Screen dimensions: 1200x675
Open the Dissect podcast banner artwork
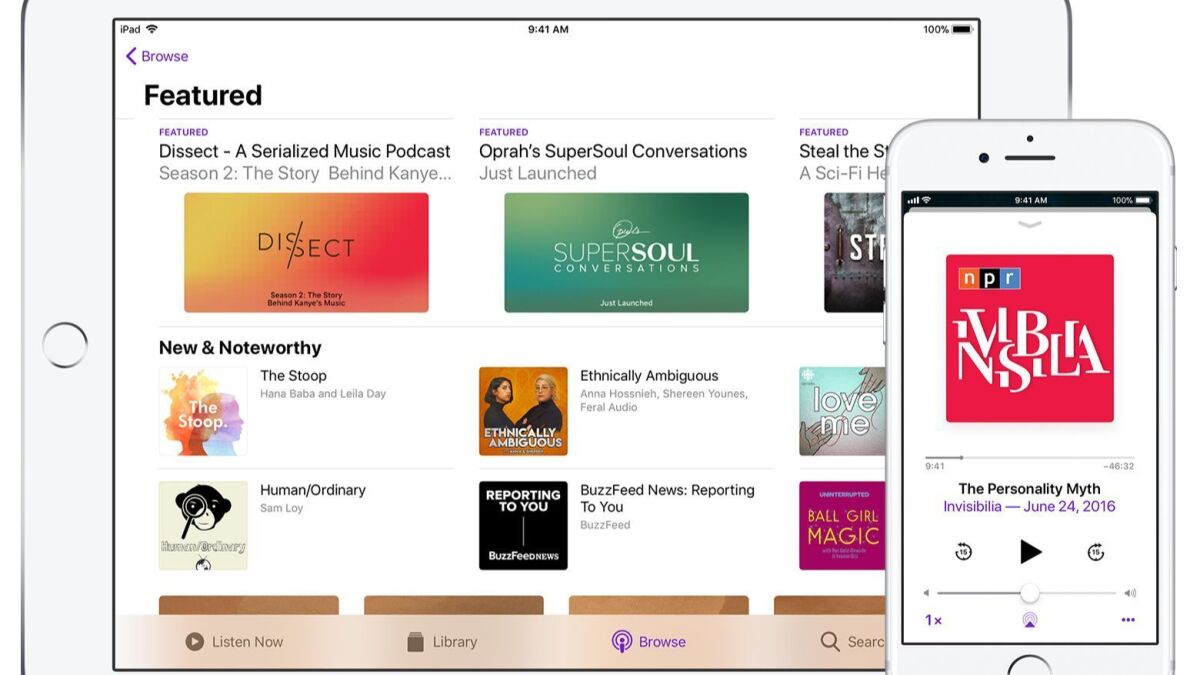click(x=306, y=252)
